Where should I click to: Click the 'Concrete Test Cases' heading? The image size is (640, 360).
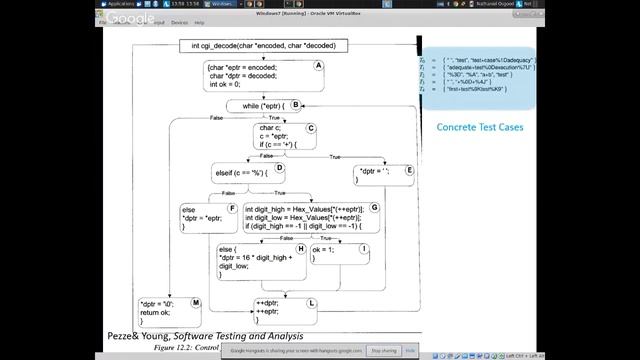[x=480, y=127]
